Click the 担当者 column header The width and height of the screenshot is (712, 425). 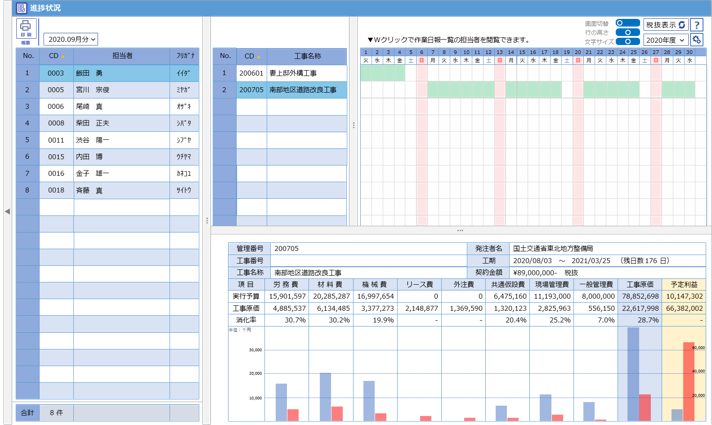coord(122,57)
